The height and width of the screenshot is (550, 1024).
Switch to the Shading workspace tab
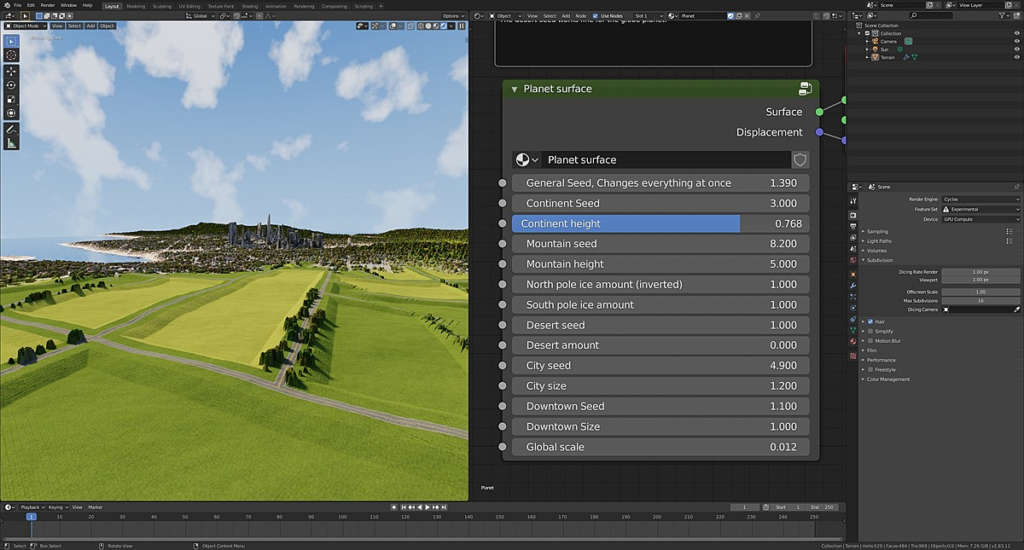coord(249,6)
